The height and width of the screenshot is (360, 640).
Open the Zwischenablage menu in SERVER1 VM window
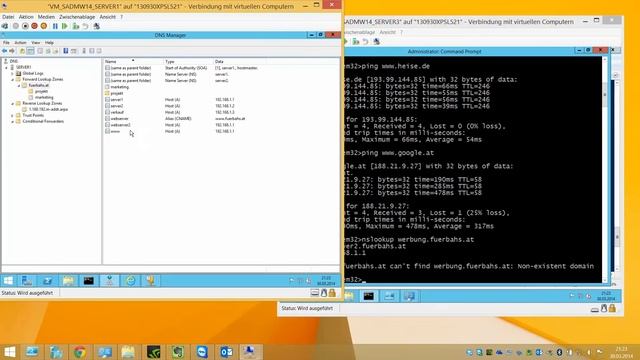(77, 17)
